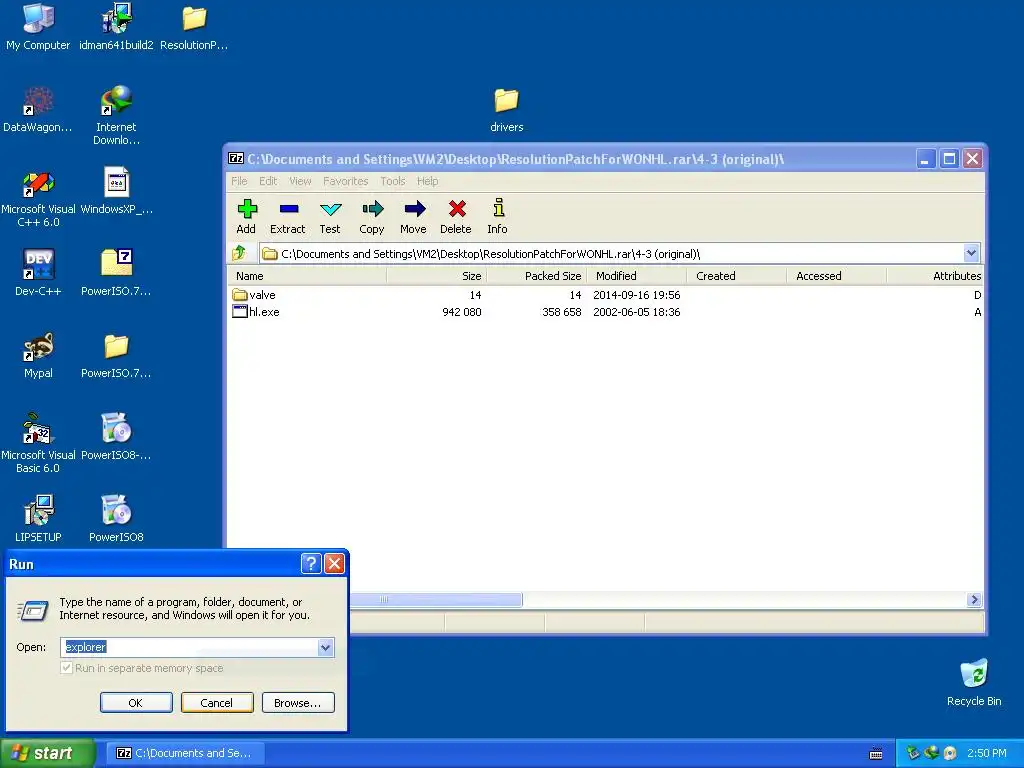Open the Help menu in 7-Zip
This screenshot has width=1024, height=768.
(x=428, y=181)
